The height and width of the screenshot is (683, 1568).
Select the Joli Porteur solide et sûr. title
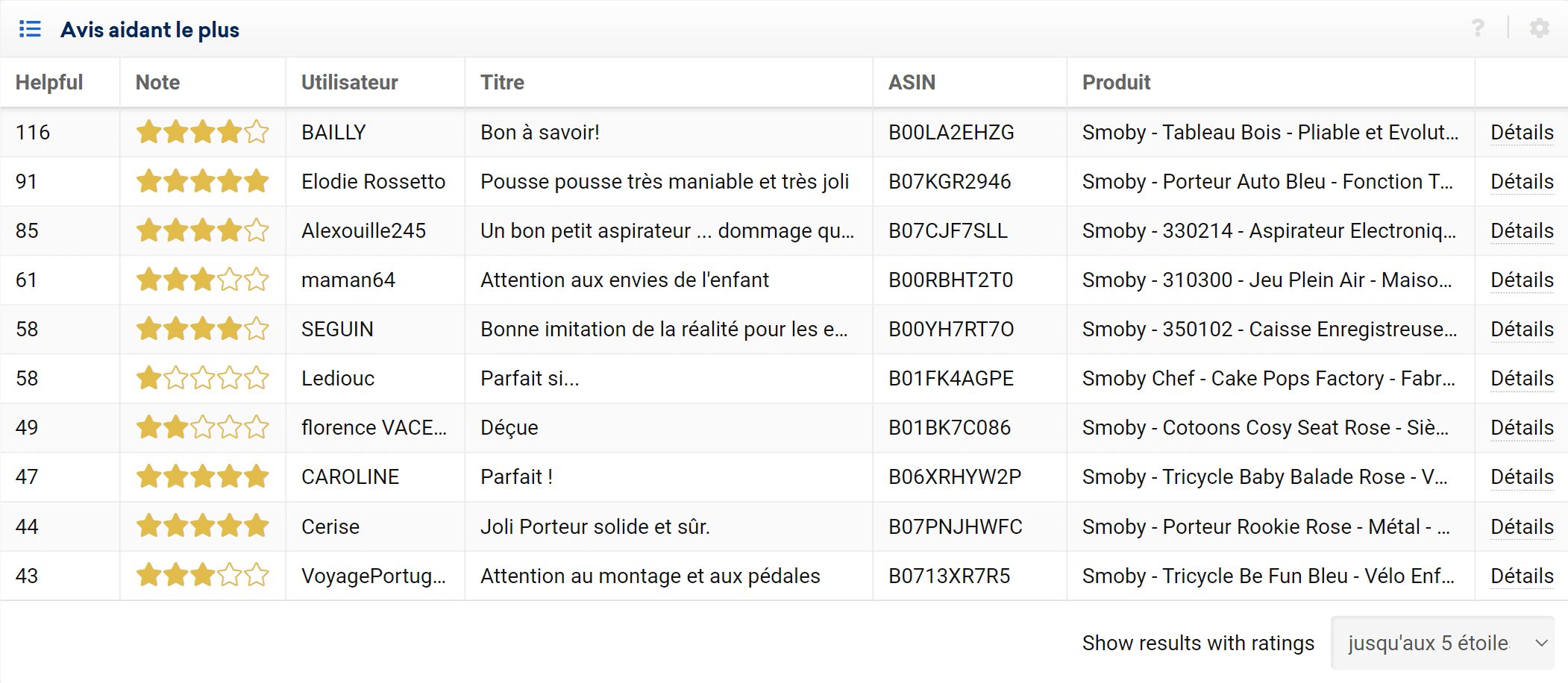(x=595, y=526)
